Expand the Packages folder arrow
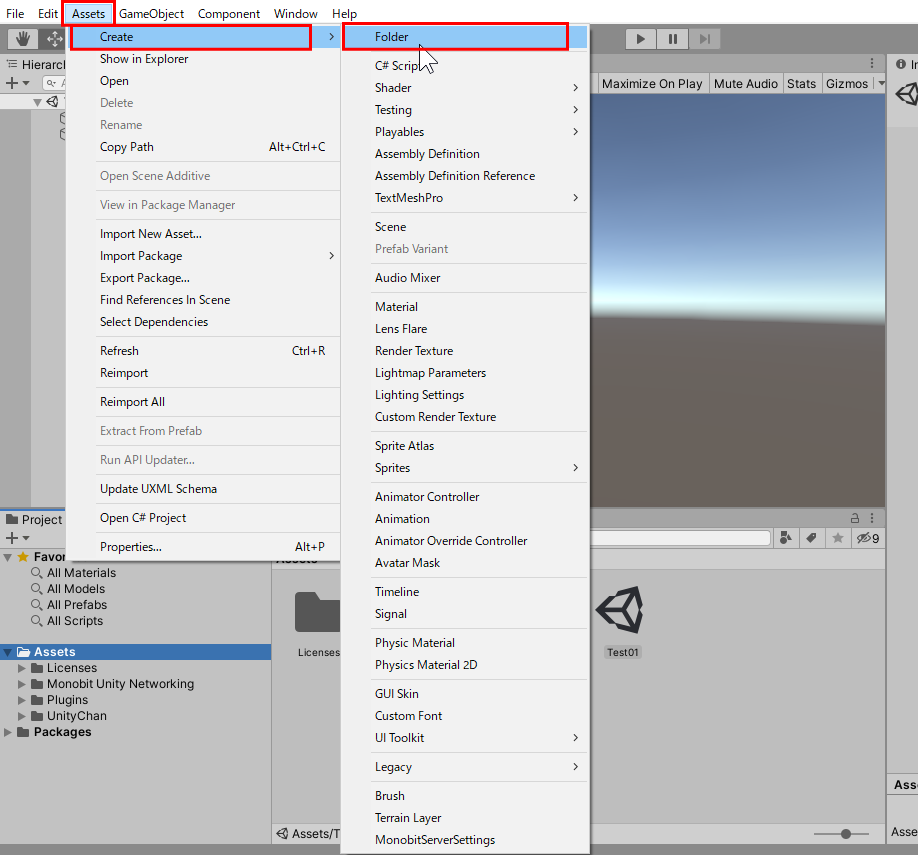The image size is (918, 855). (x=8, y=732)
